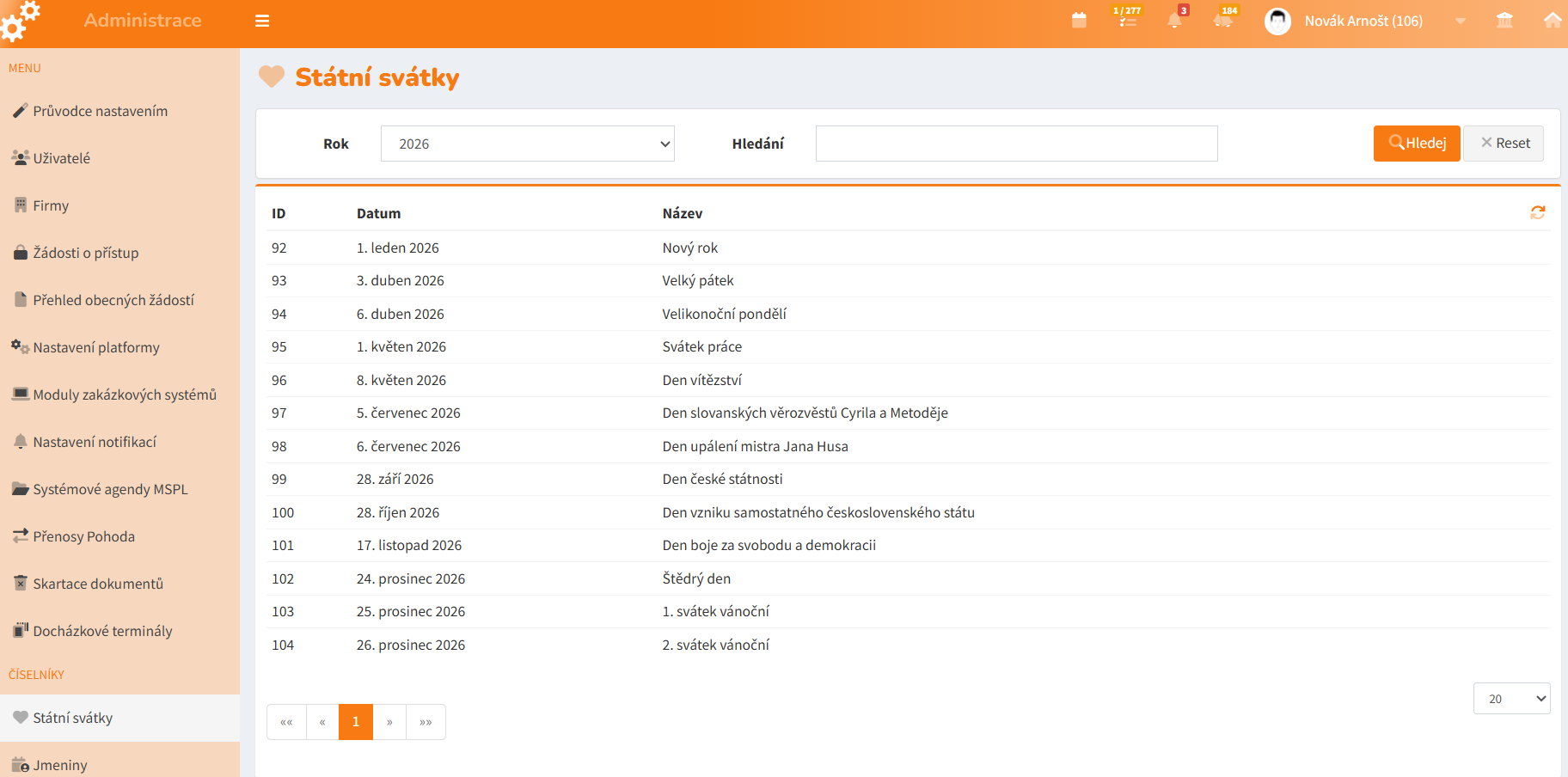Go to the last page with »» button
This screenshot has width=1568, height=777.
pyautogui.click(x=426, y=722)
